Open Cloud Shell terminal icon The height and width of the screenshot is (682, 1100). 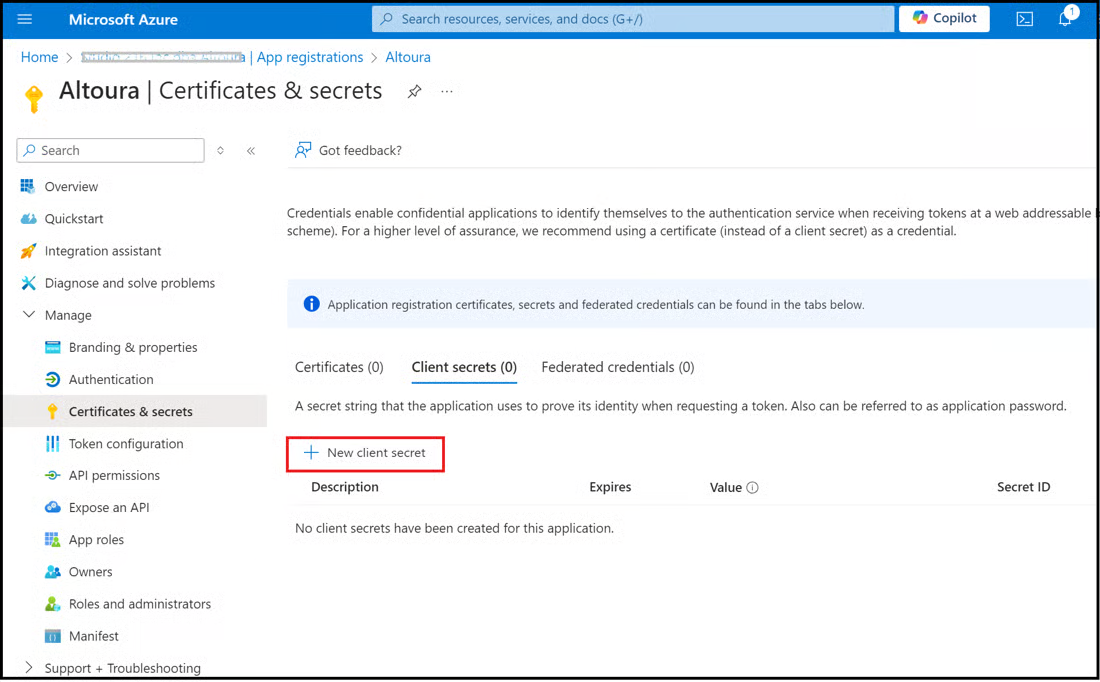(x=1024, y=19)
